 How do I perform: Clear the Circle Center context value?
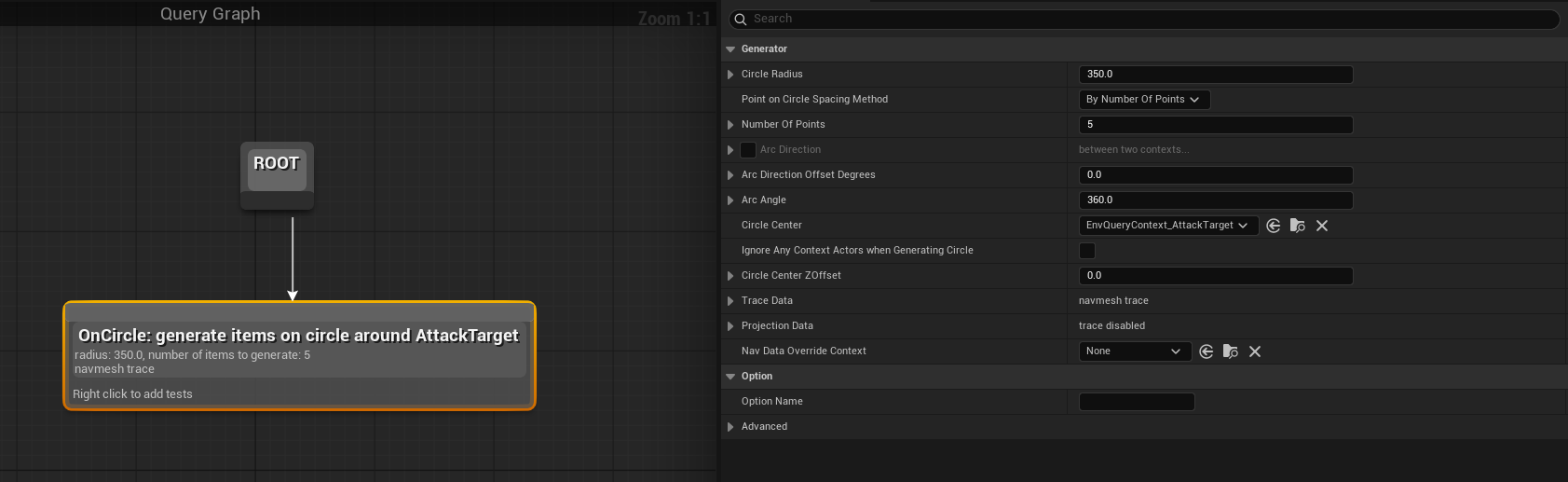pos(1322,226)
